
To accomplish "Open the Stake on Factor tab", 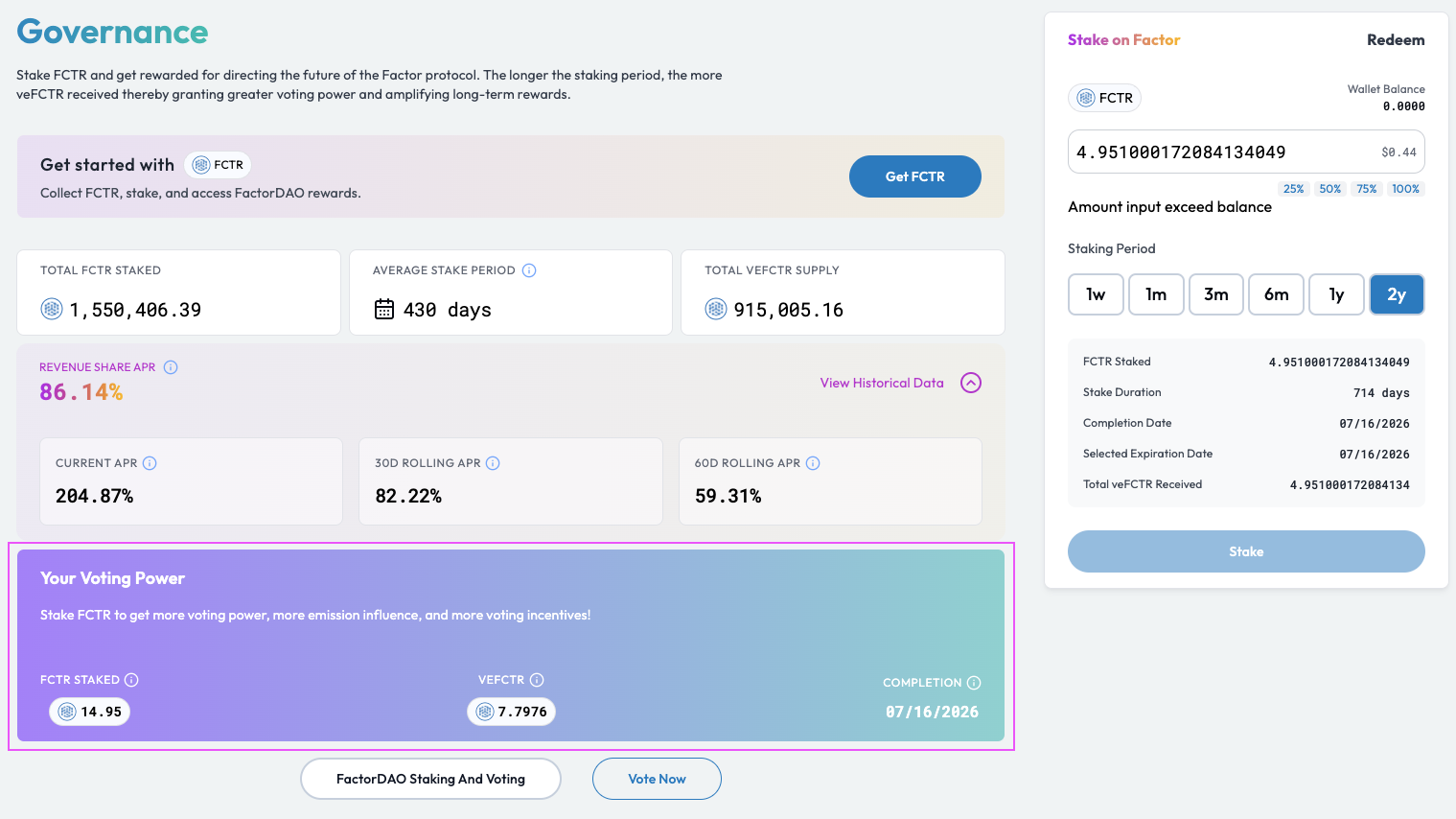I will [x=1123, y=40].
